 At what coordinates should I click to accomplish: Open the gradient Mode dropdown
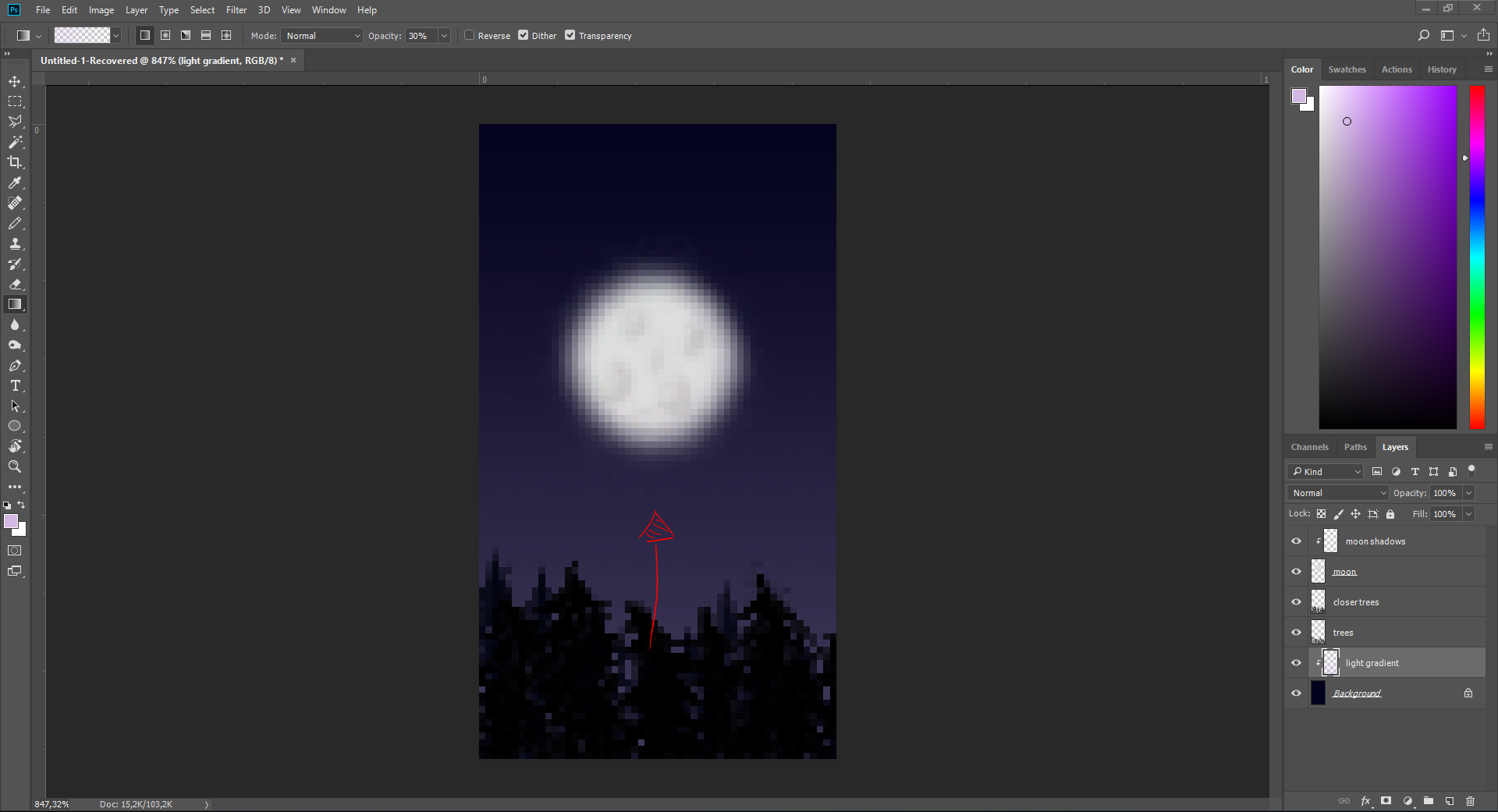[322, 36]
